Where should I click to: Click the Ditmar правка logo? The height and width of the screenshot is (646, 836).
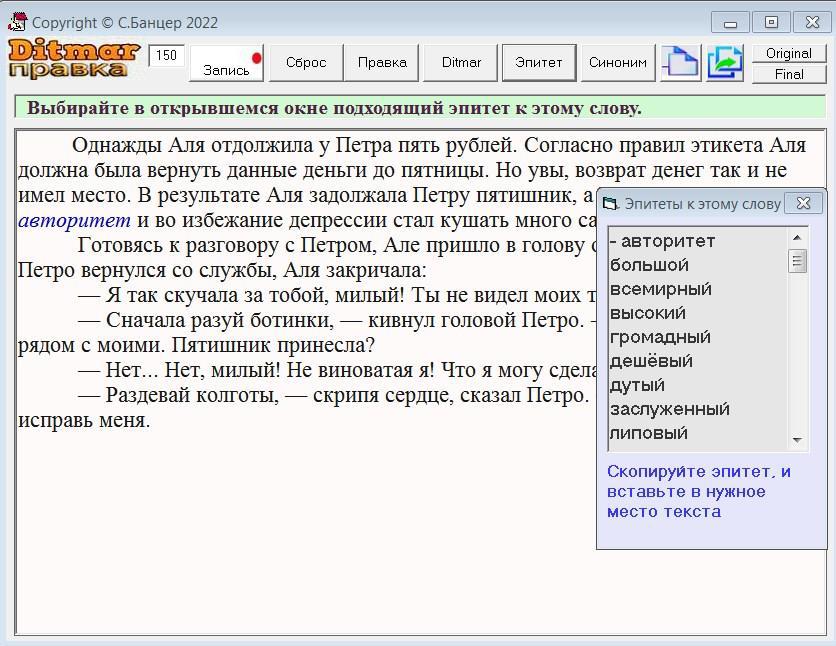(70, 59)
